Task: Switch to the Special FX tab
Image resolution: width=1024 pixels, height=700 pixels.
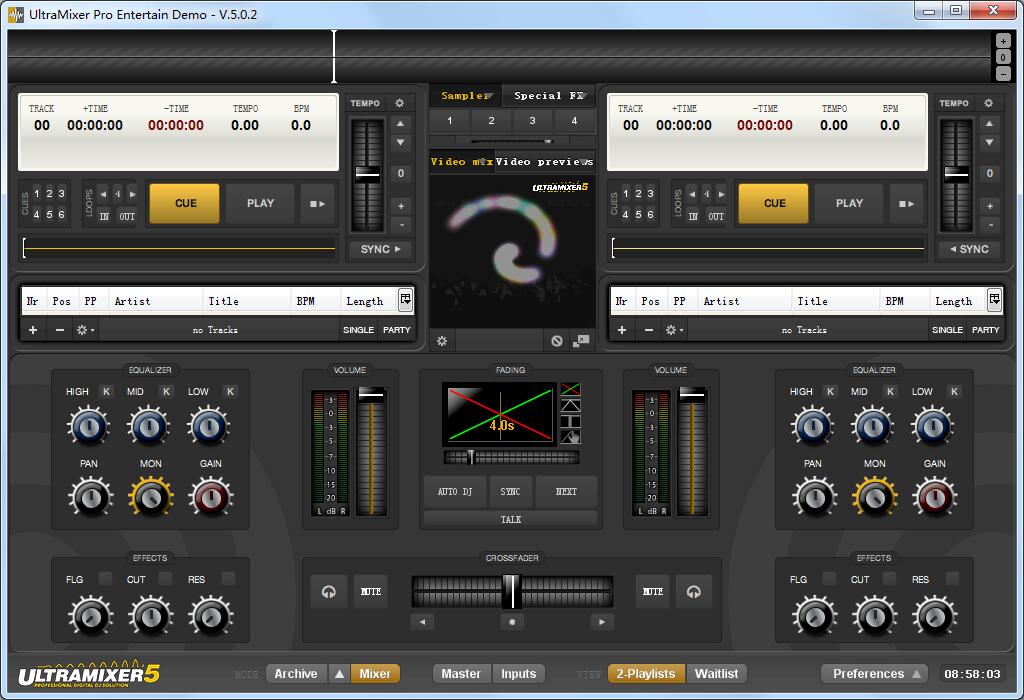Action: 548,96
